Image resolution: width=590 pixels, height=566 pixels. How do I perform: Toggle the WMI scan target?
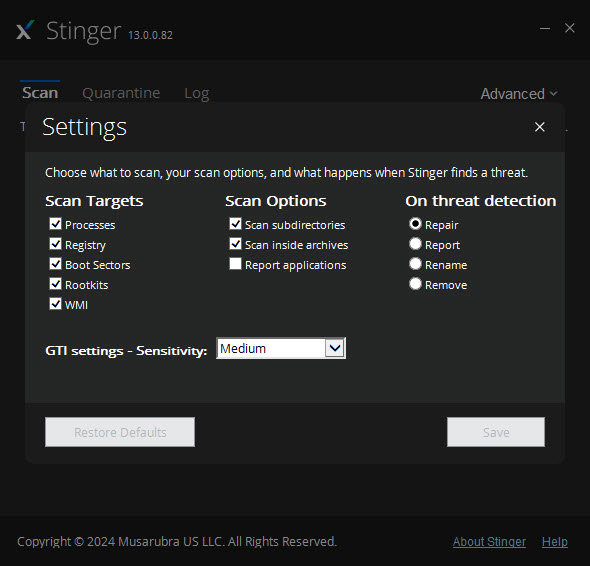pos(55,304)
